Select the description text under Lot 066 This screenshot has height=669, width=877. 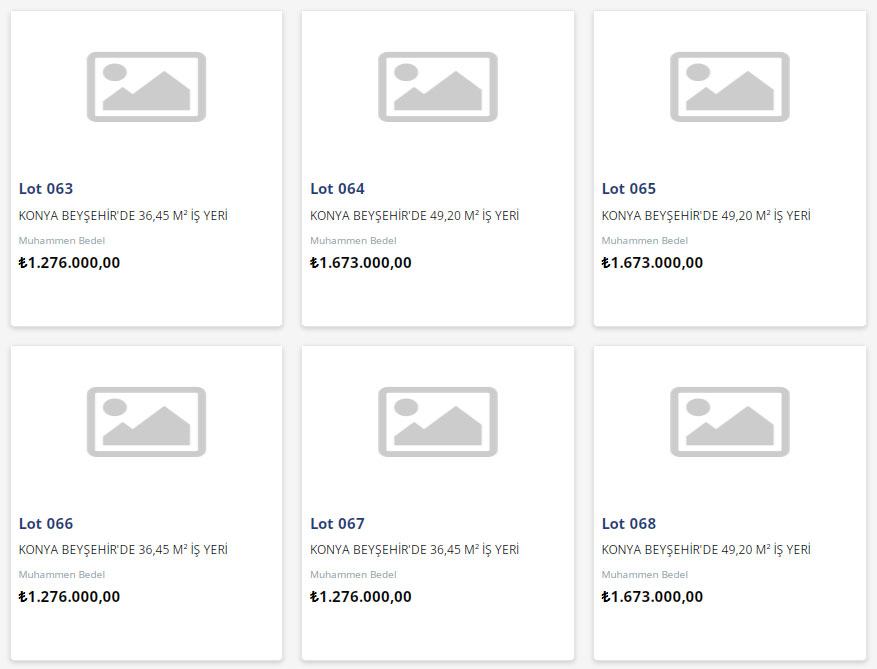[x=123, y=550]
